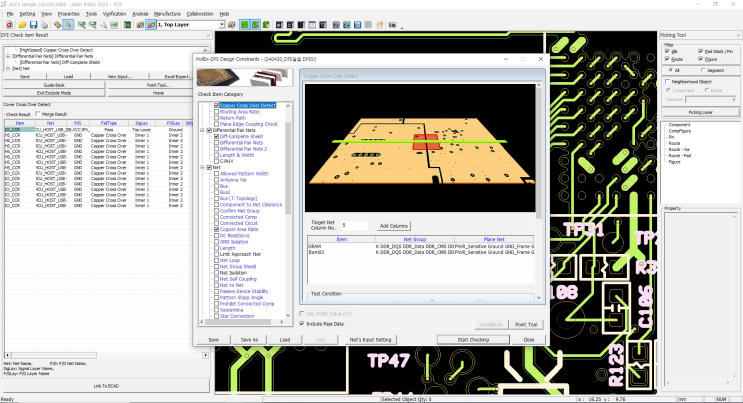
Task: Click the light bulb tips toolbar icon
Action: point(379,25)
